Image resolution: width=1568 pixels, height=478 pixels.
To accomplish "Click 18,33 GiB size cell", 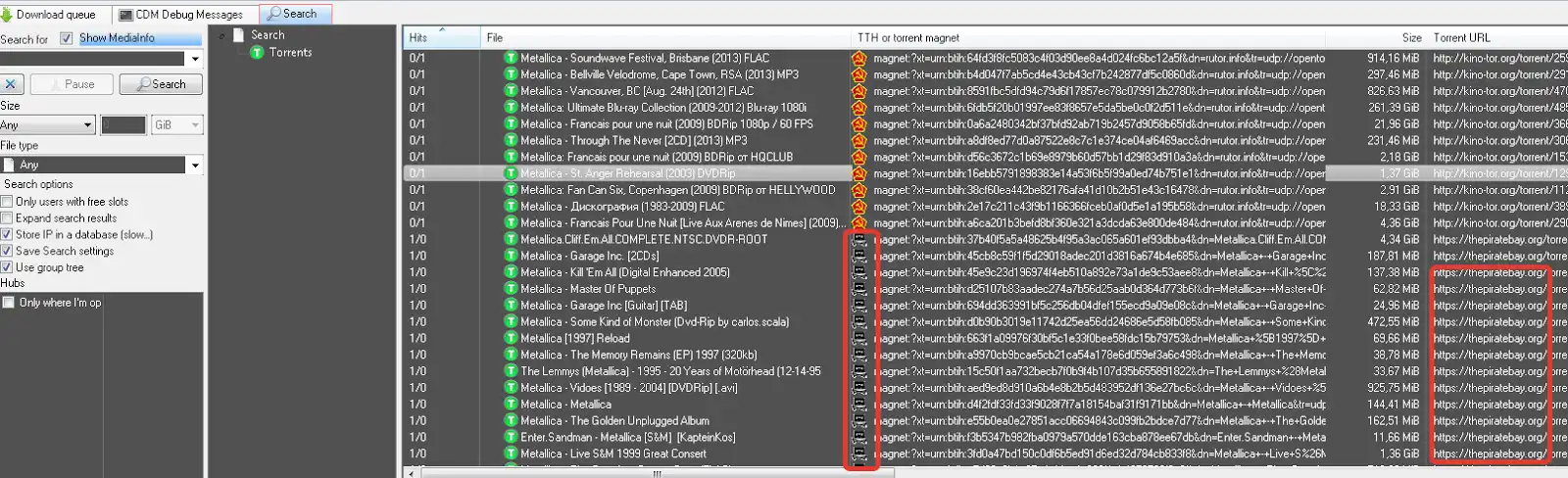I will point(1396,207).
